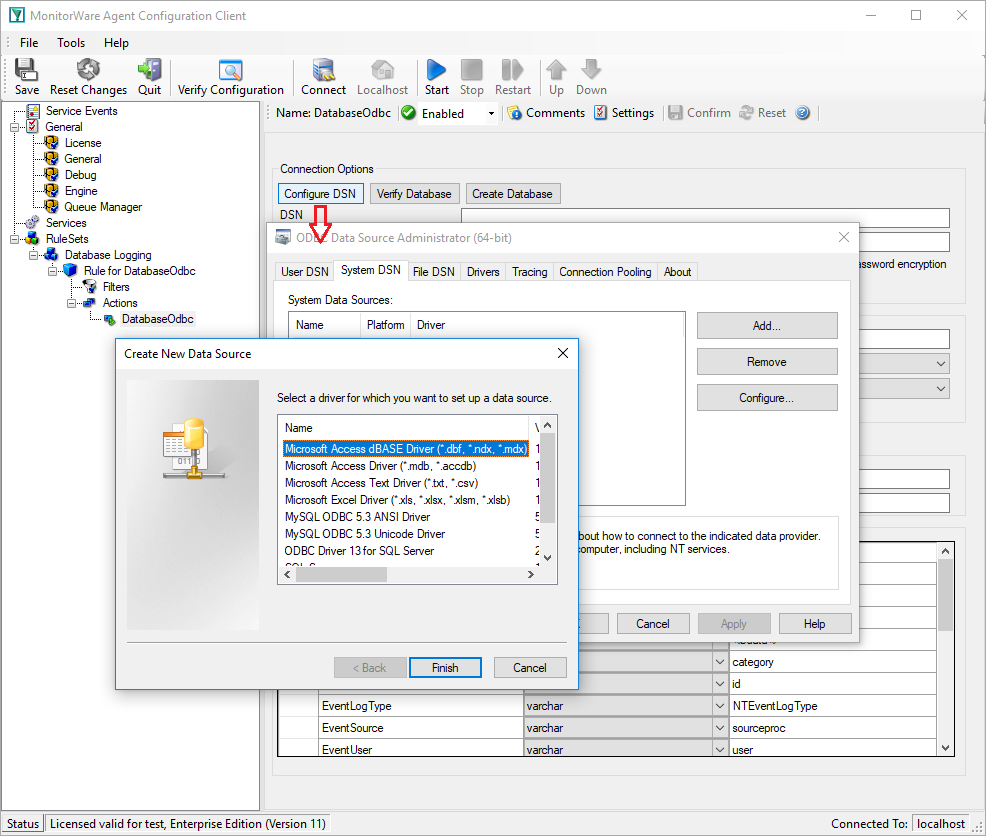
Task: Switch to Connection Pooling tab
Action: (605, 272)
